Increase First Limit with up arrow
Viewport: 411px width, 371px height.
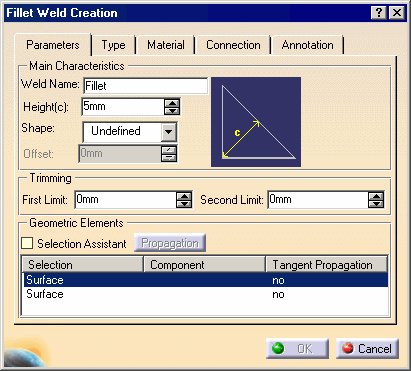184,196
